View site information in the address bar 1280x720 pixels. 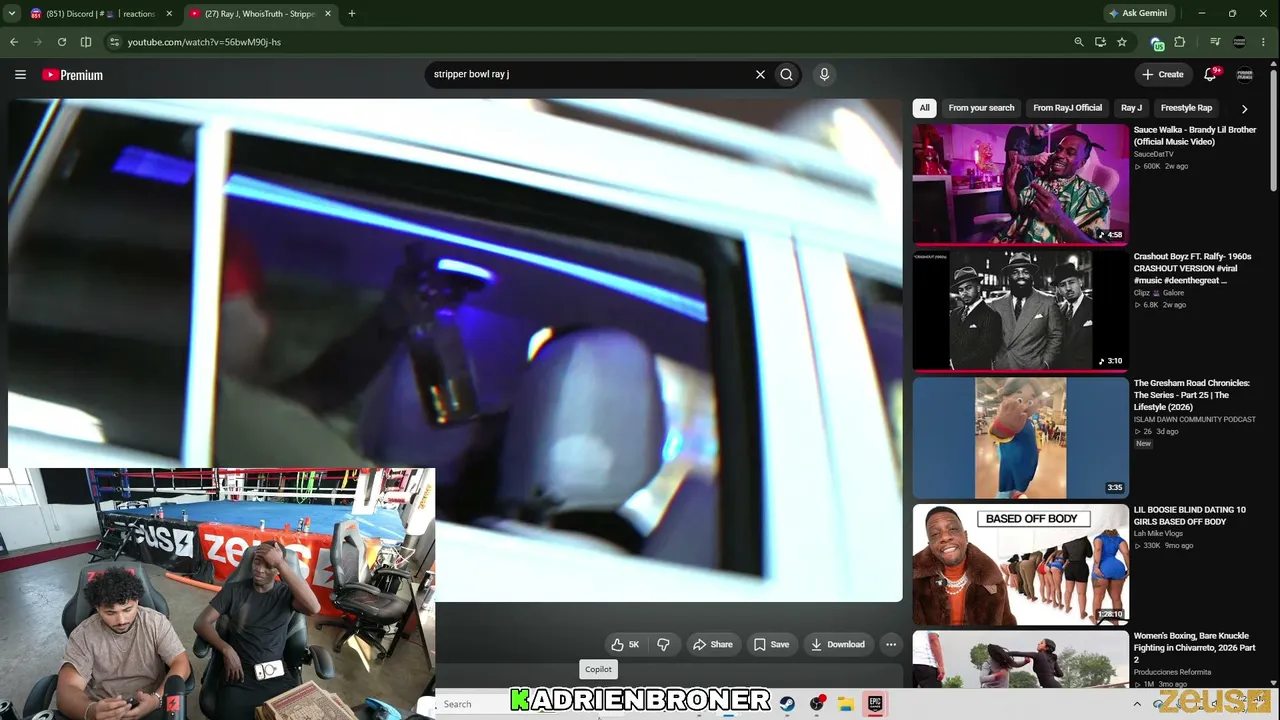pyautogui.click(x=114, y=42)
